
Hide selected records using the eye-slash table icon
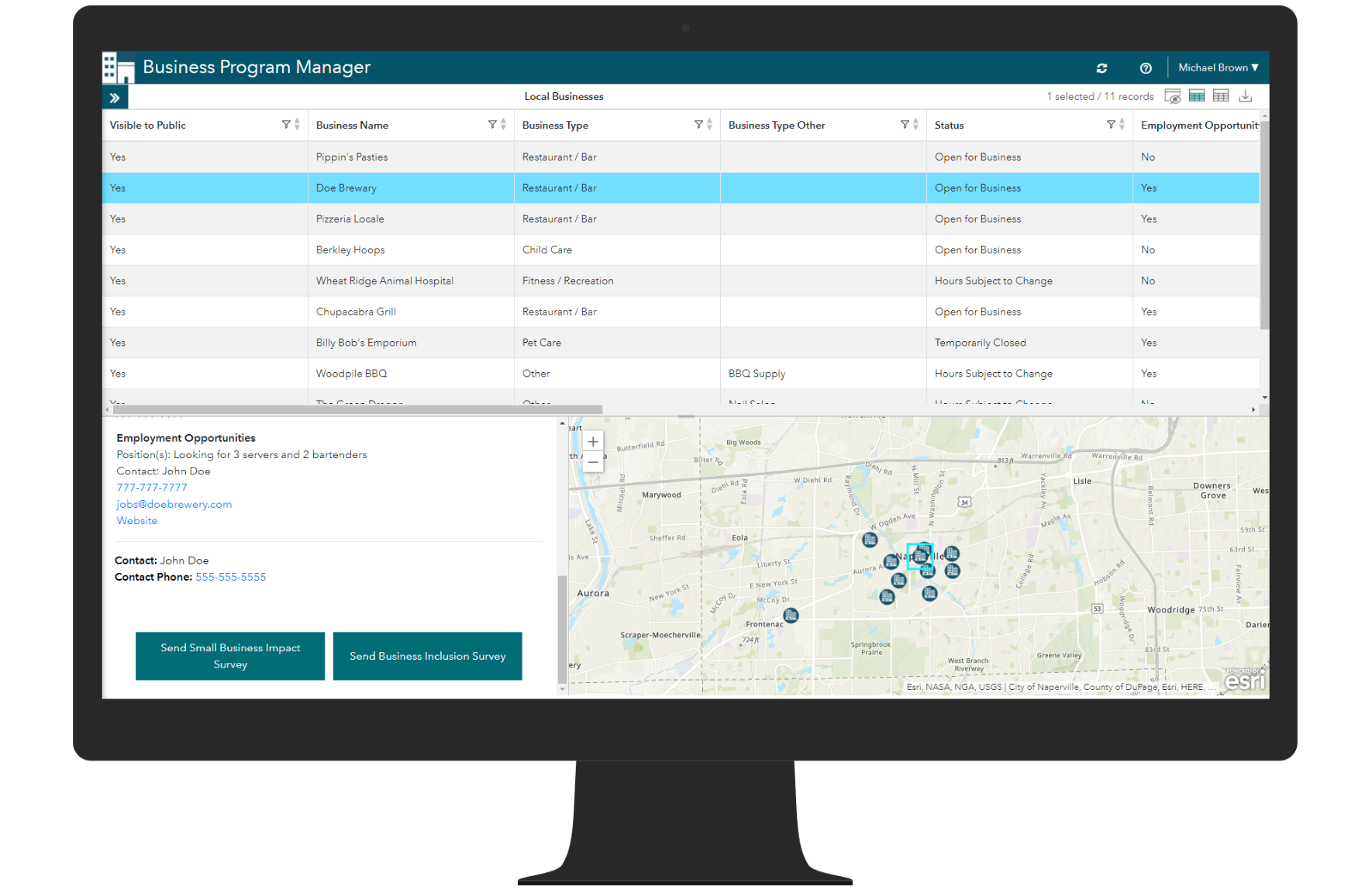(x=1174, y=95)
